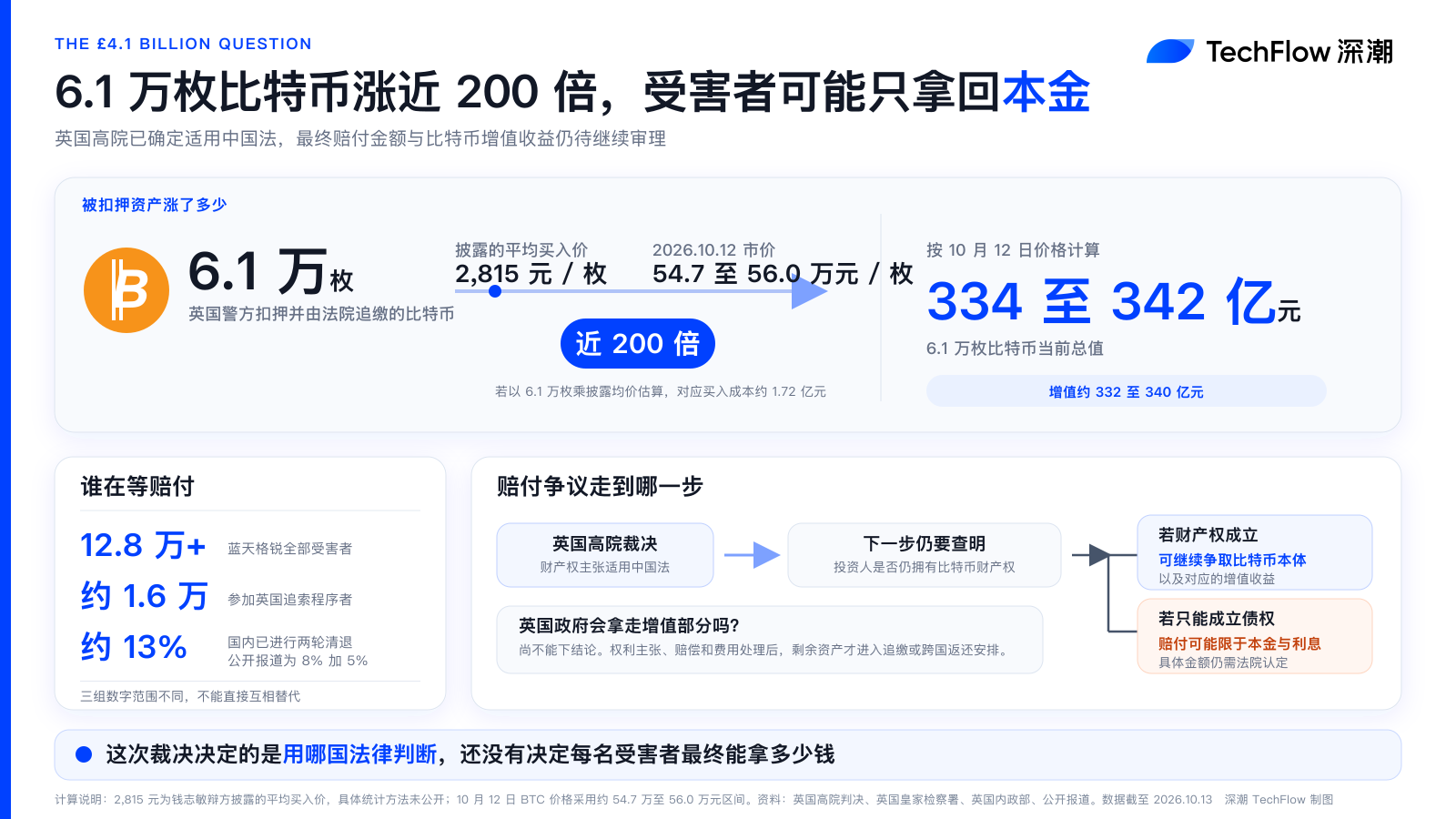Click the 公开报道为 8% 加 5% line
1456x819 pixels.
pos(298,661)
